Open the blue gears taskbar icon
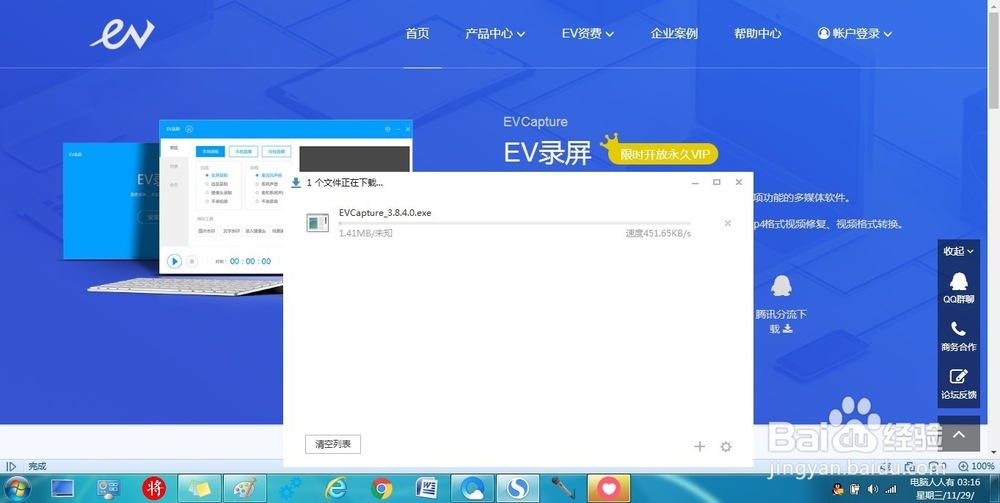The height and width of the screenshot is (503, 1000). (291, 489)
